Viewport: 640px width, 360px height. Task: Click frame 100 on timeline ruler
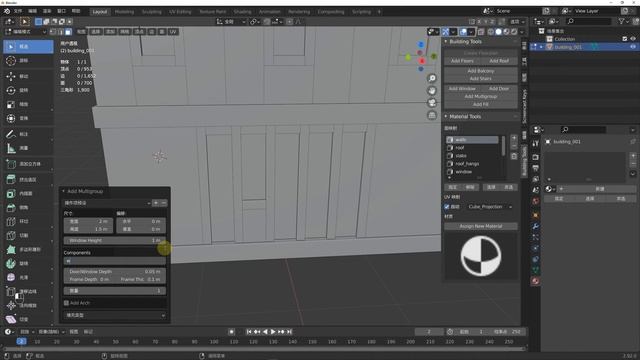214,342
